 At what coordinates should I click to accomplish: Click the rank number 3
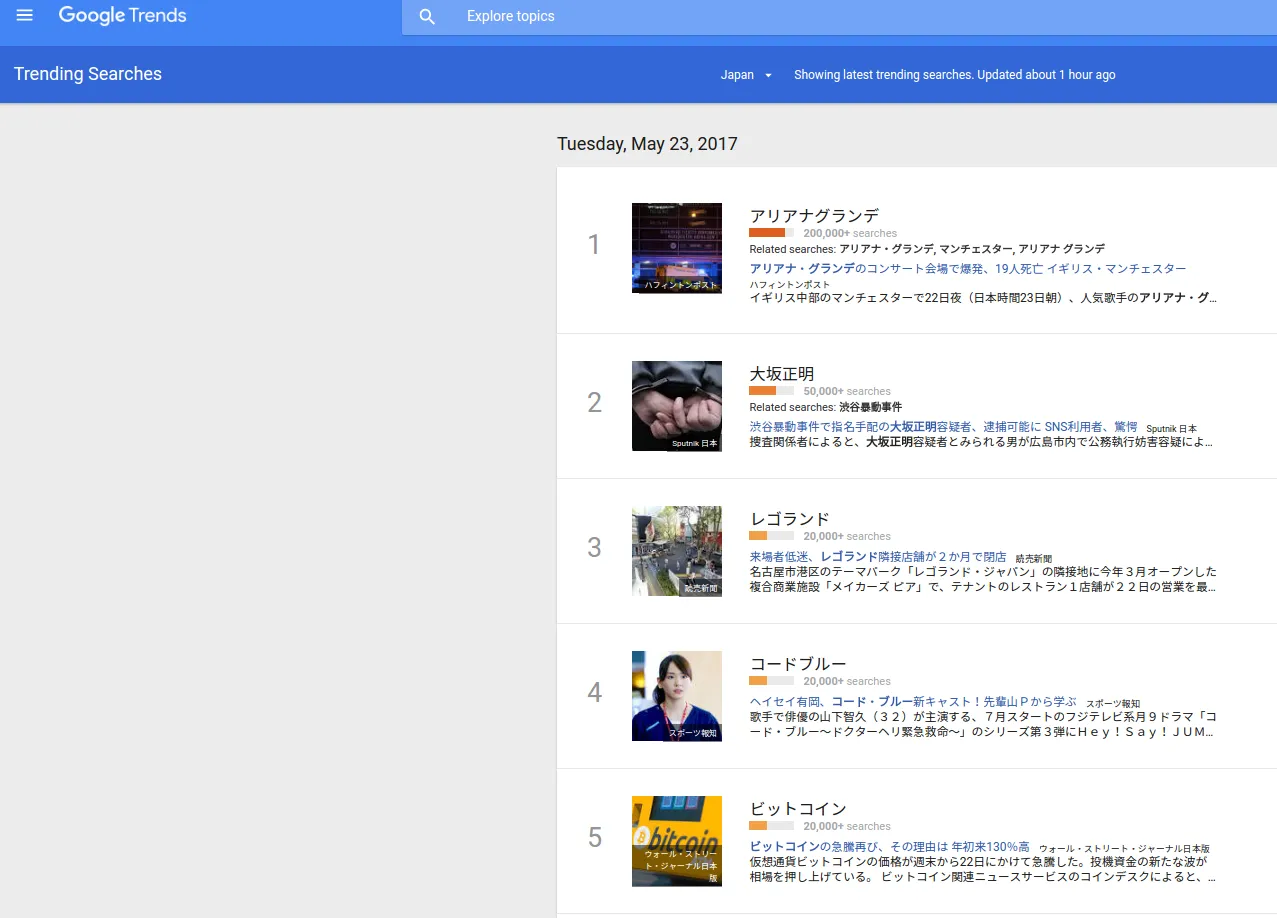594,548
